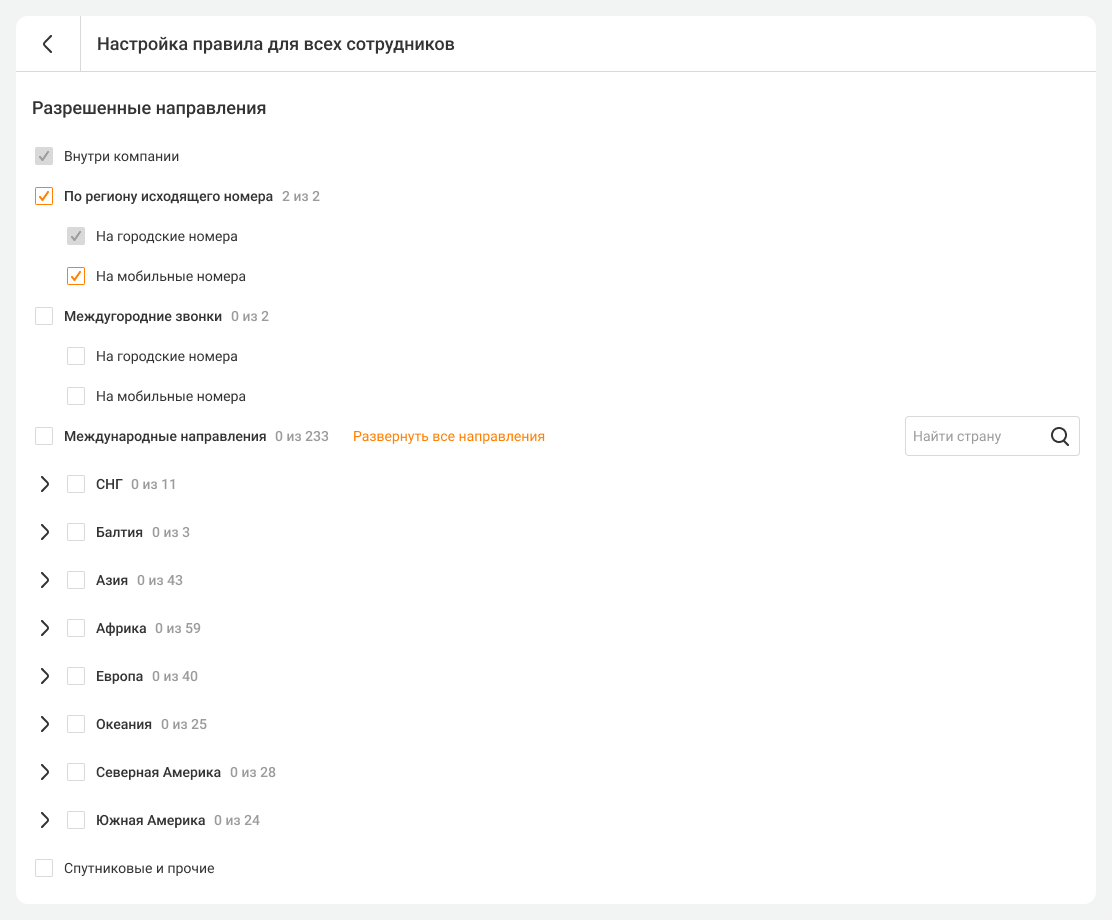This screenshot has width=1112, height=920.
Task: Expand the Океания region list
Action: (x=44, y=724)
